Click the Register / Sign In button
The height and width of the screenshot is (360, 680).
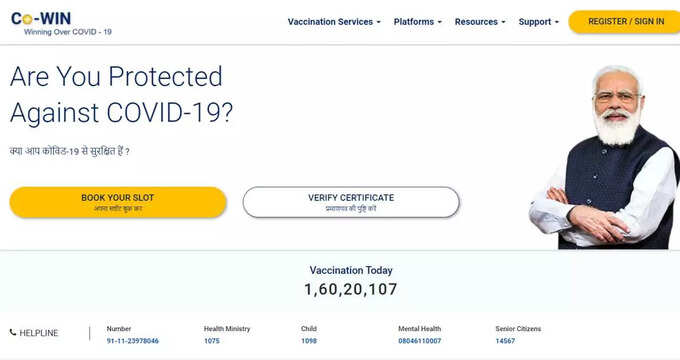point(625,22)
